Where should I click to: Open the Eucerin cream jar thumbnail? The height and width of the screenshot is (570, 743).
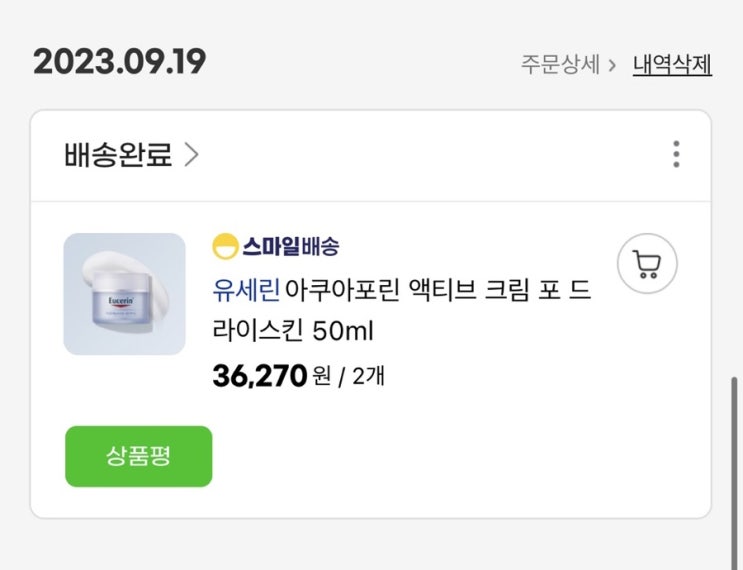click(124, 294)
